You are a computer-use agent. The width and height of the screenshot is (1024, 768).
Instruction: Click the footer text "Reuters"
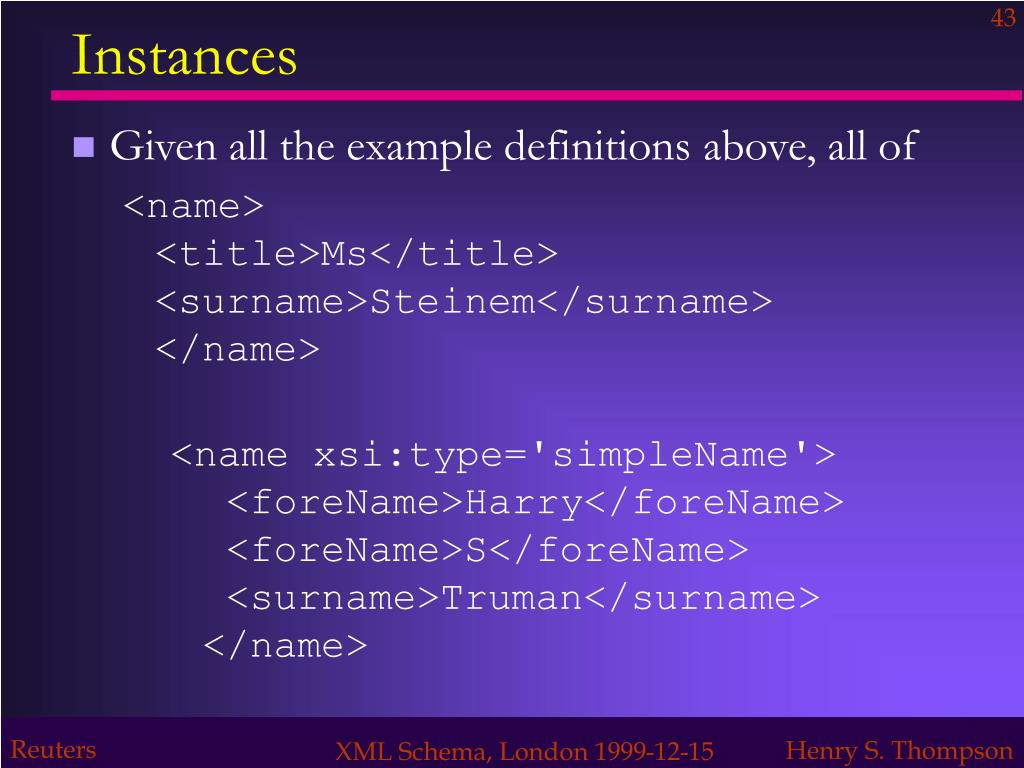click(x=54, y=750)
